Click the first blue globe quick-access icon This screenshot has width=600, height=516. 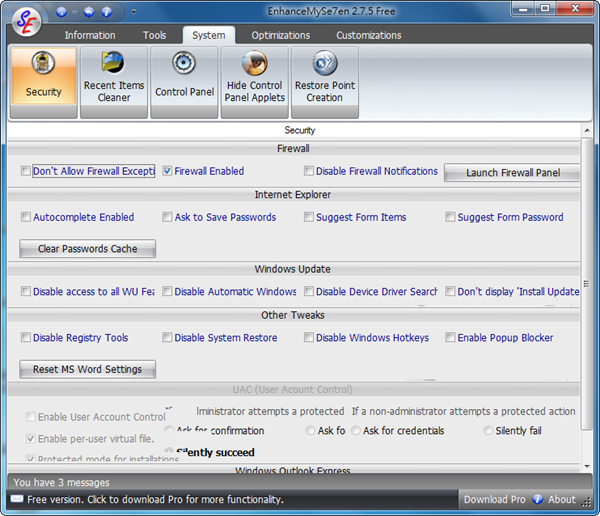click(61, 12)
